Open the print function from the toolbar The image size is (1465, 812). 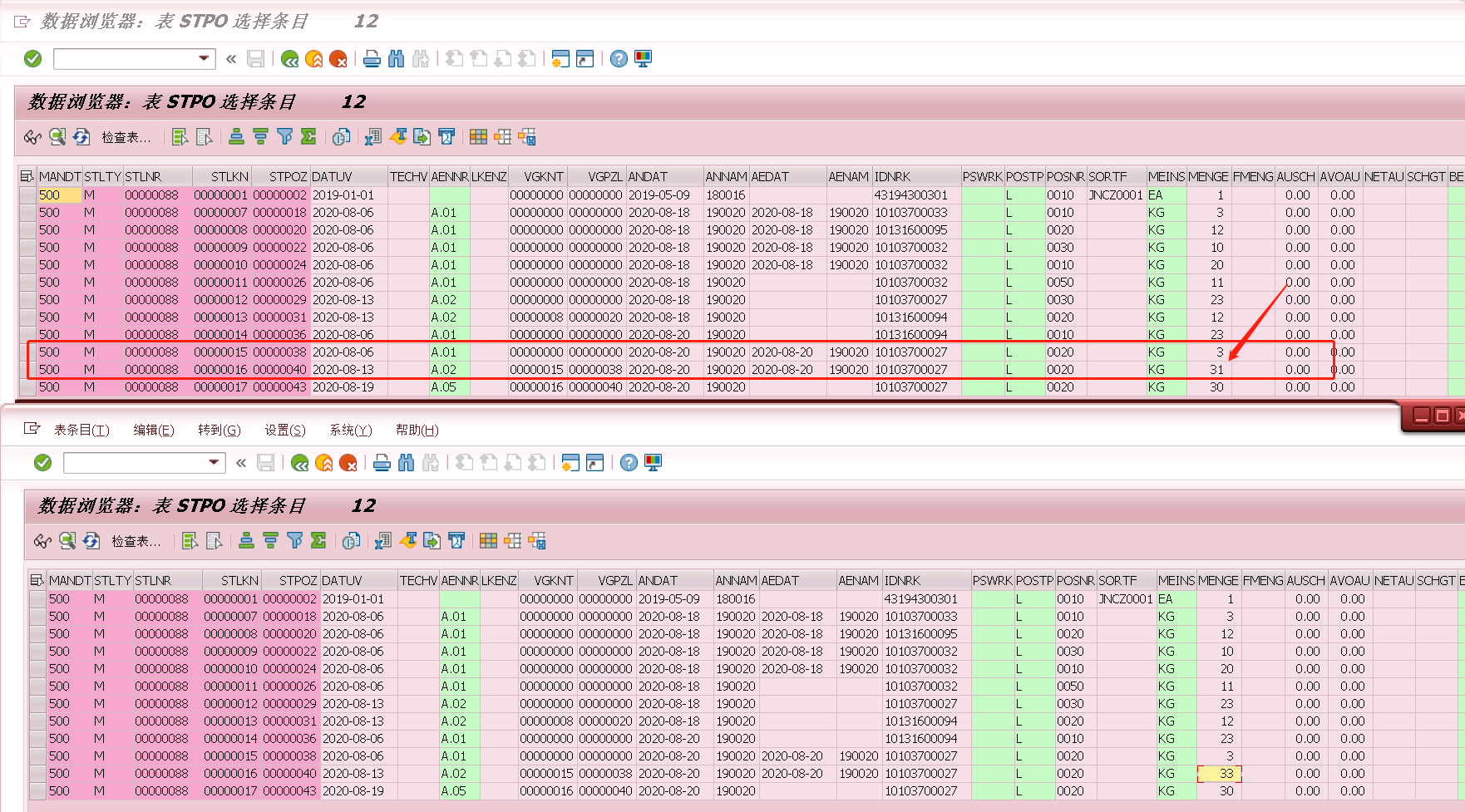(372, 58)
